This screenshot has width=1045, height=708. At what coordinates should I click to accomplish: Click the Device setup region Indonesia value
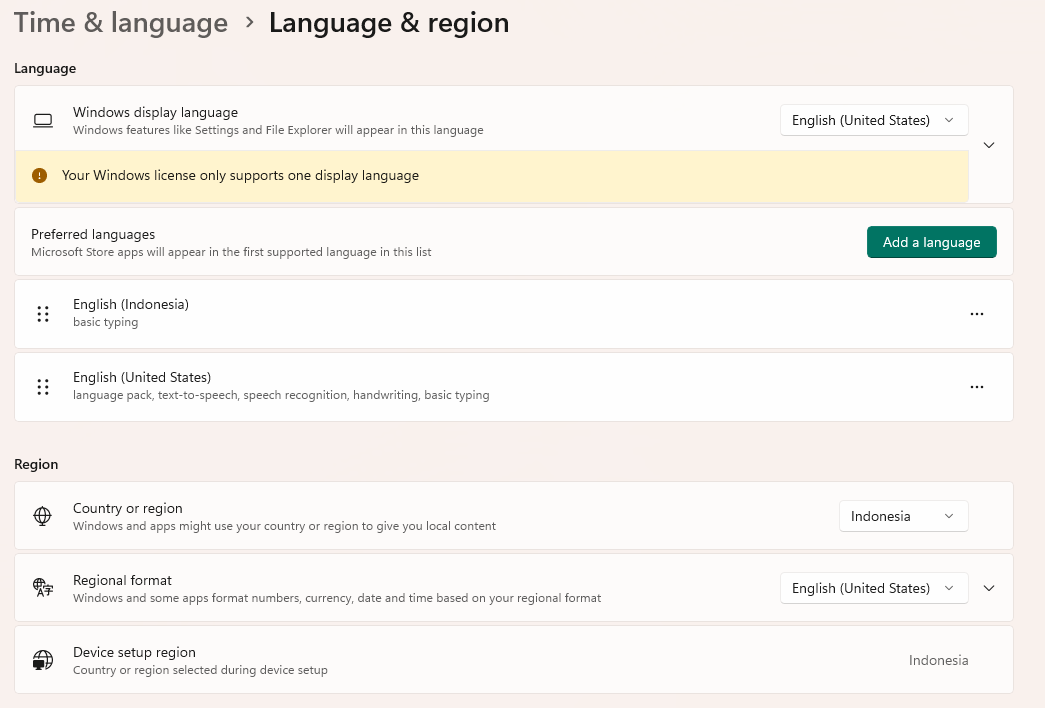938,660
